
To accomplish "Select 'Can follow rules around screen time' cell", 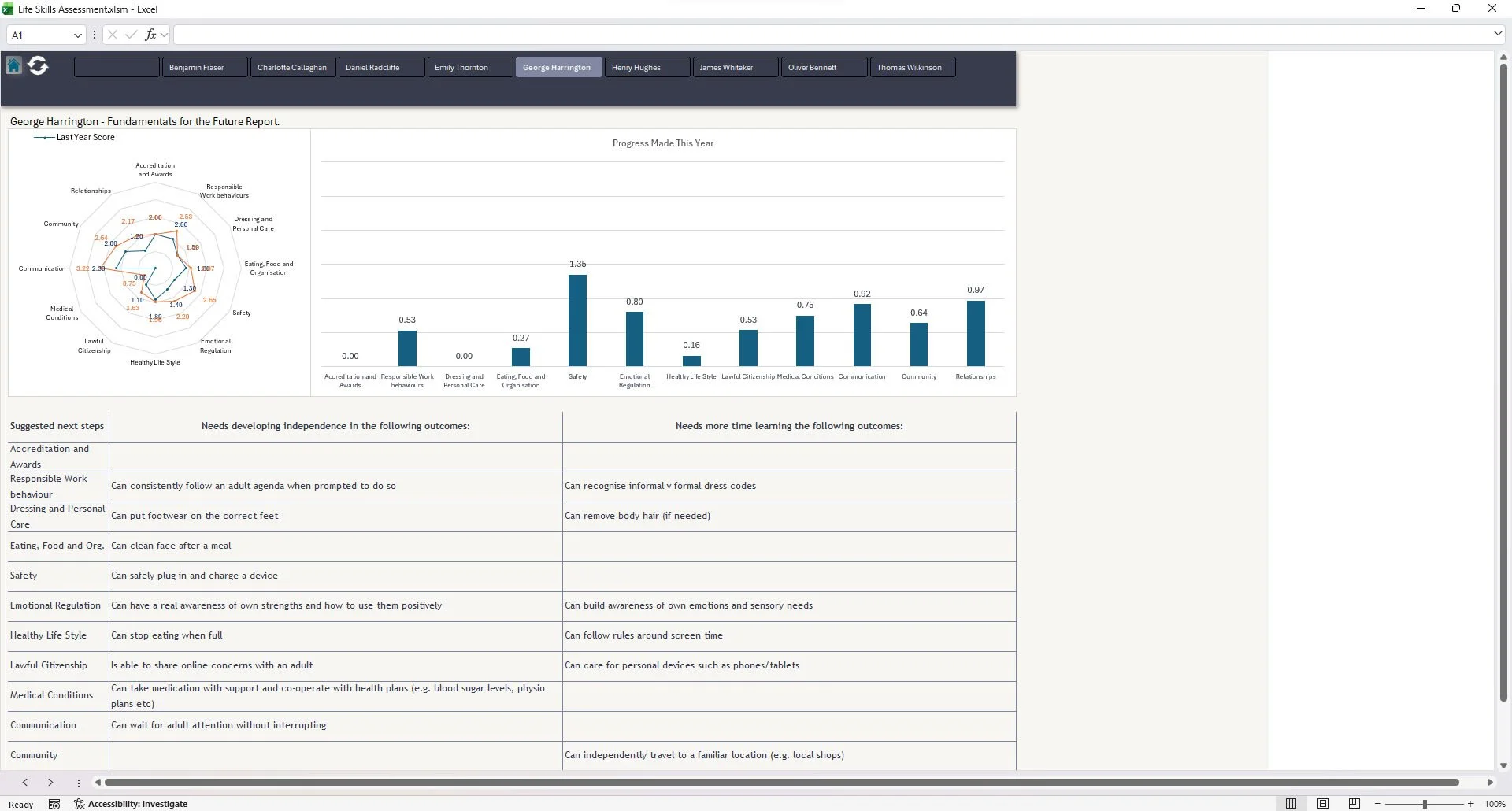I will 789,635.
